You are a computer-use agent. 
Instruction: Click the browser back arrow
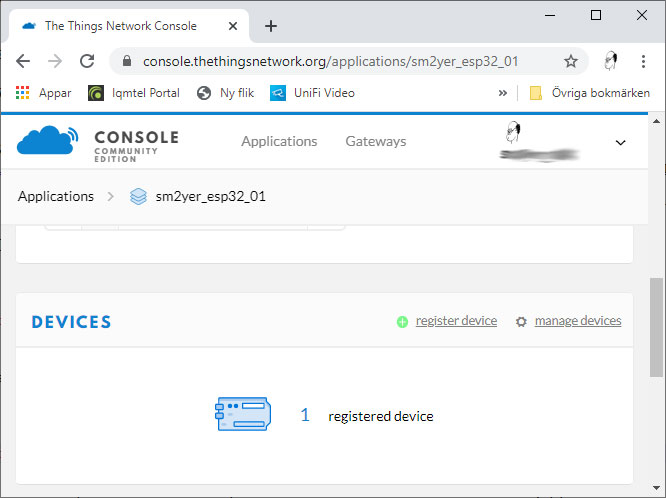23,61
